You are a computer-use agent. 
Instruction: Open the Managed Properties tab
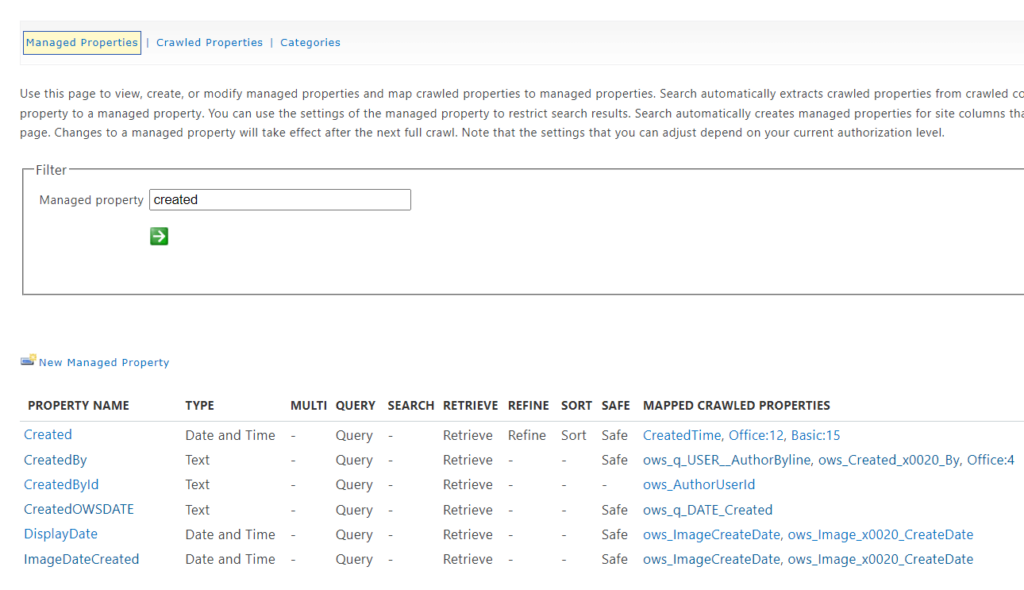(x=82, y=42)
